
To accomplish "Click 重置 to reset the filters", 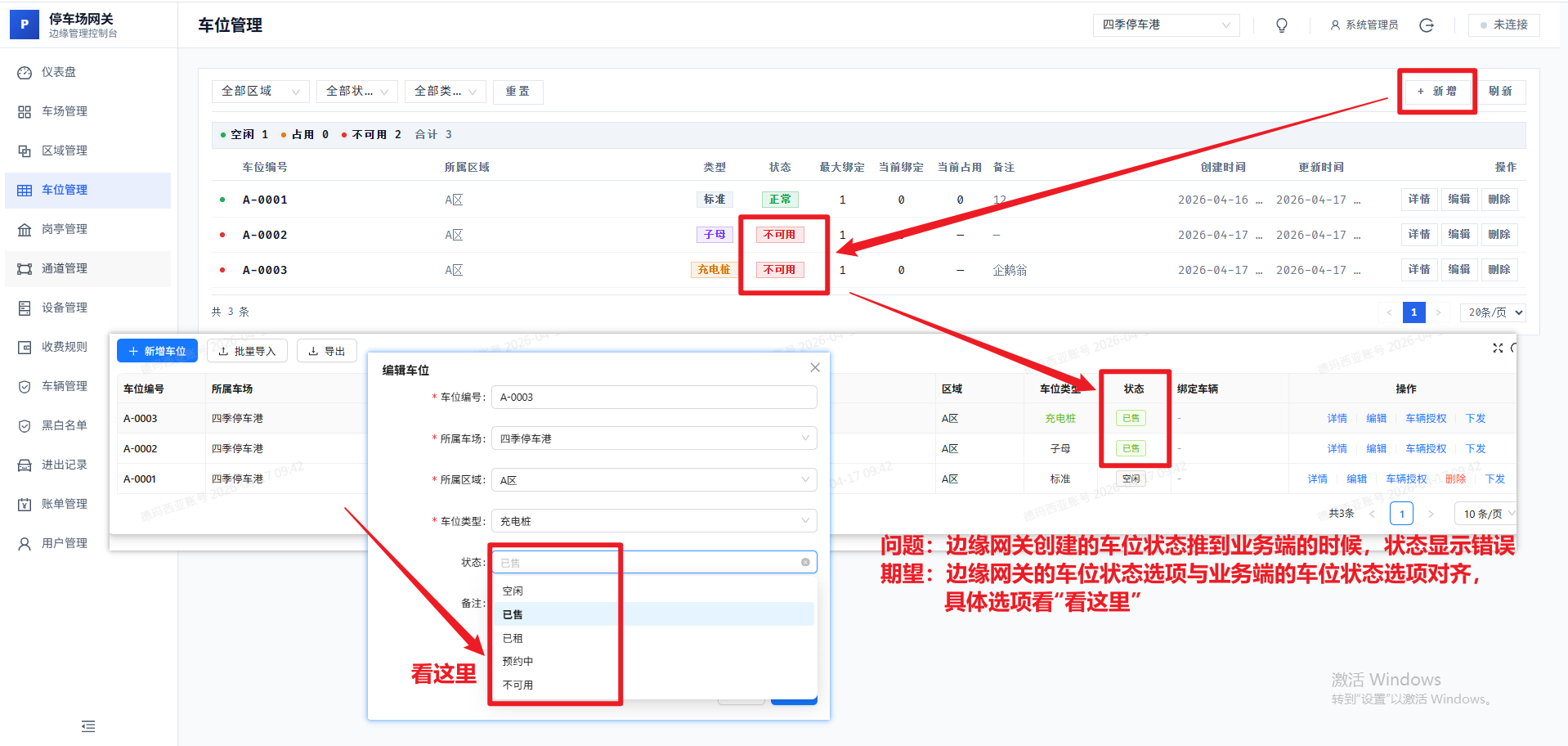I will point(517,92).
